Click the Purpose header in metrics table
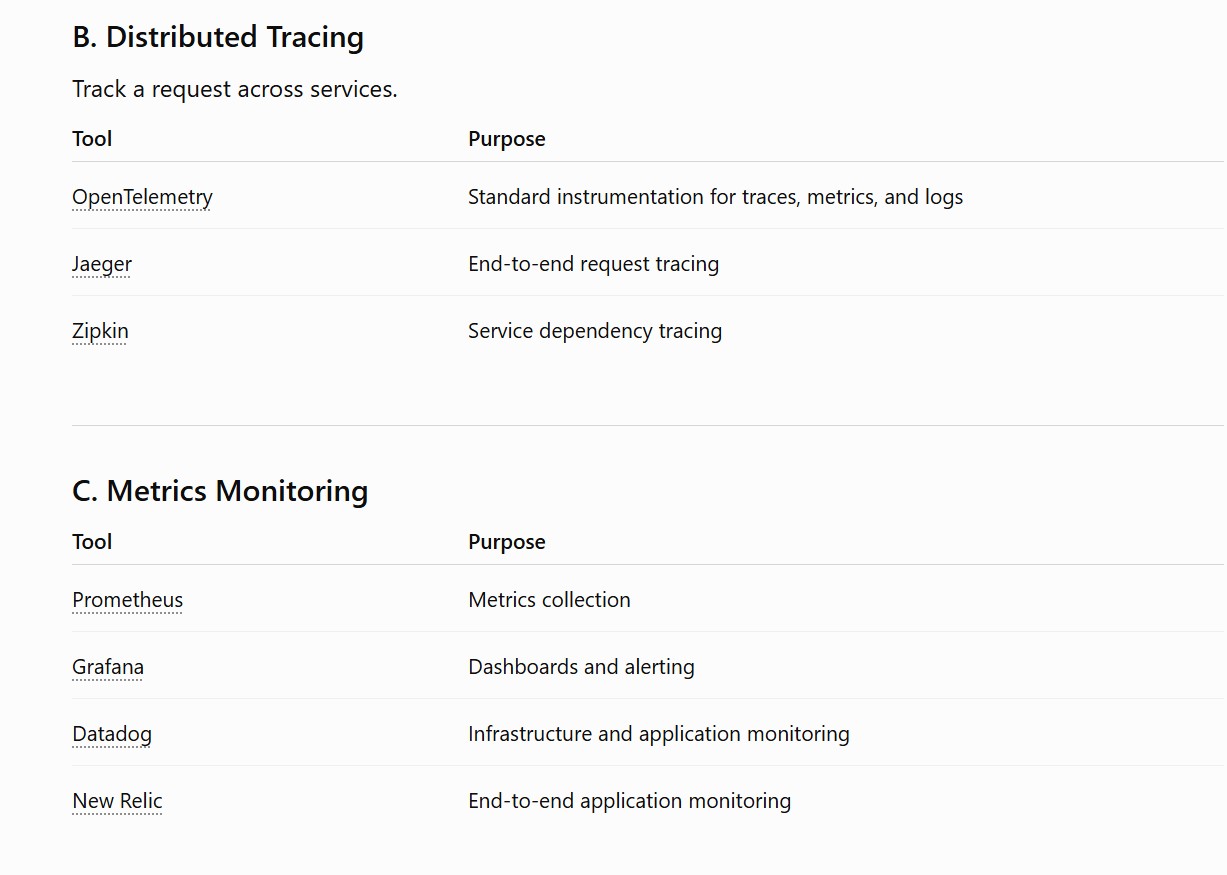Viewport: 1227px width, 875px height. click(x=507, y=542)
